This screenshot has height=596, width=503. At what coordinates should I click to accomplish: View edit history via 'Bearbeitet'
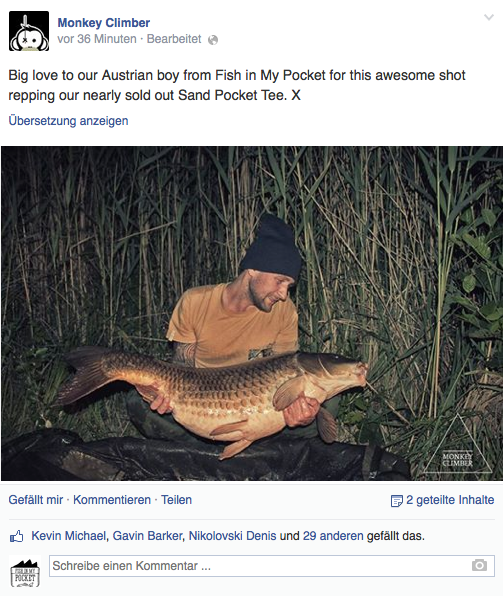point(174,39)
